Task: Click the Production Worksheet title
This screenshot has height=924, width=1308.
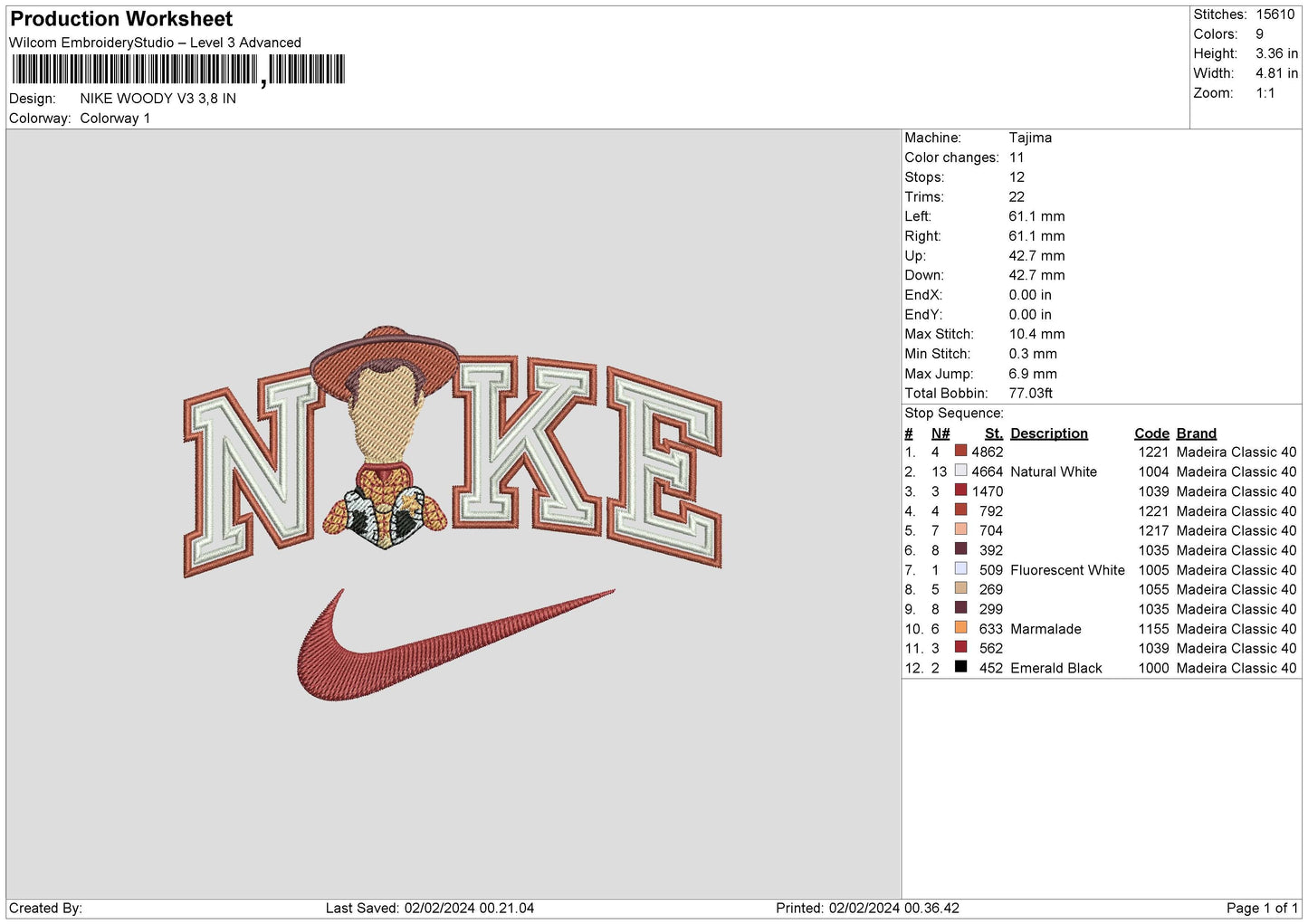Action: point(121,19)
